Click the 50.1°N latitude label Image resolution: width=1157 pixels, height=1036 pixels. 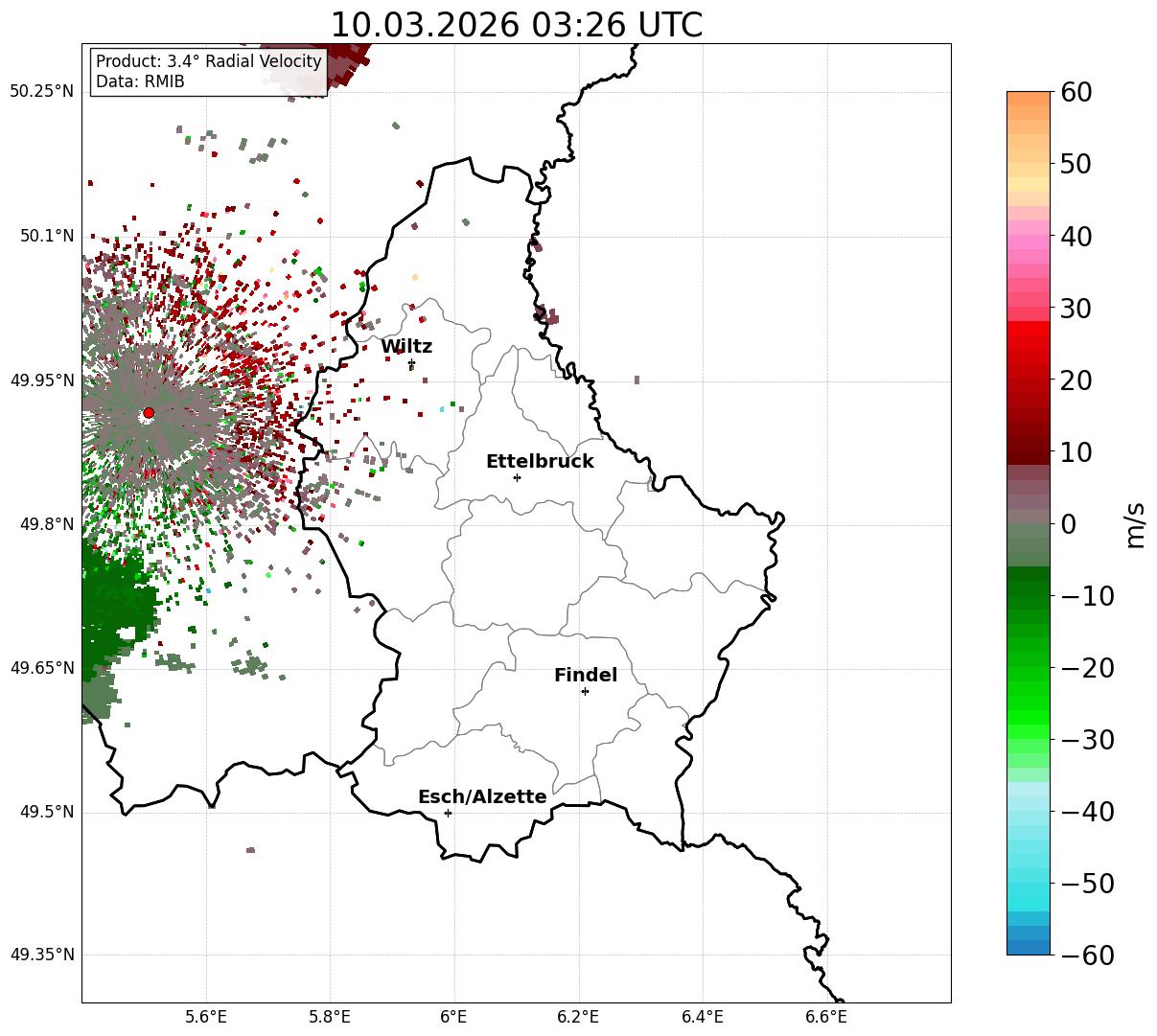click(x=46, y=236)
